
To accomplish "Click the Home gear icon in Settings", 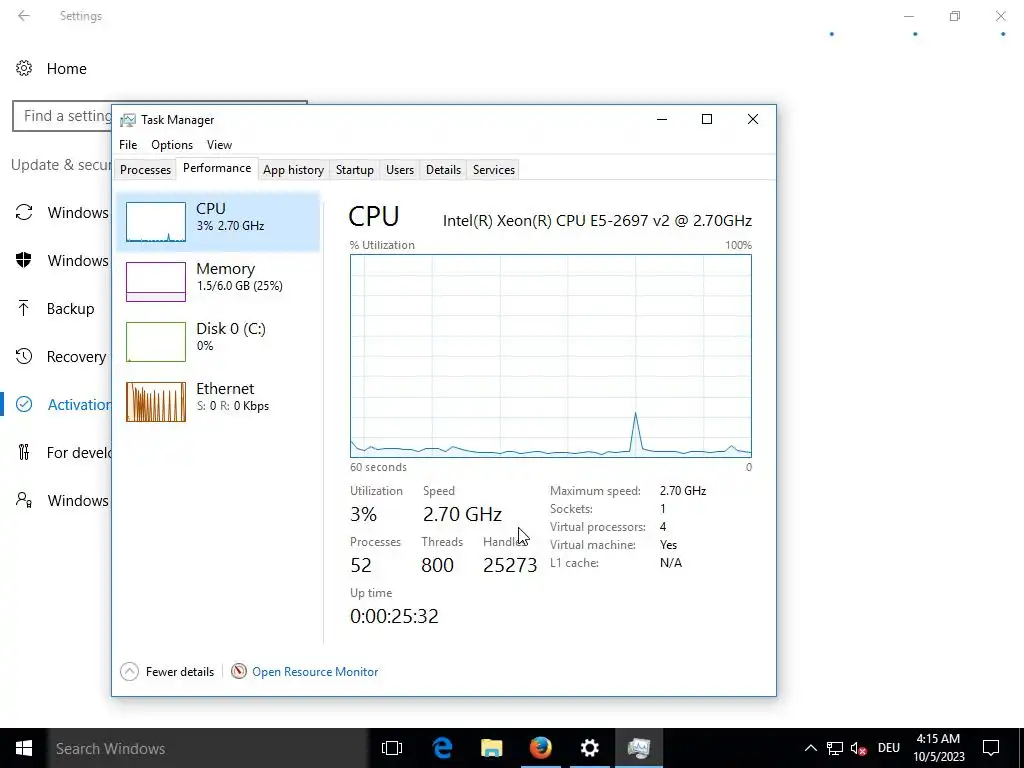I will [24, 68].
